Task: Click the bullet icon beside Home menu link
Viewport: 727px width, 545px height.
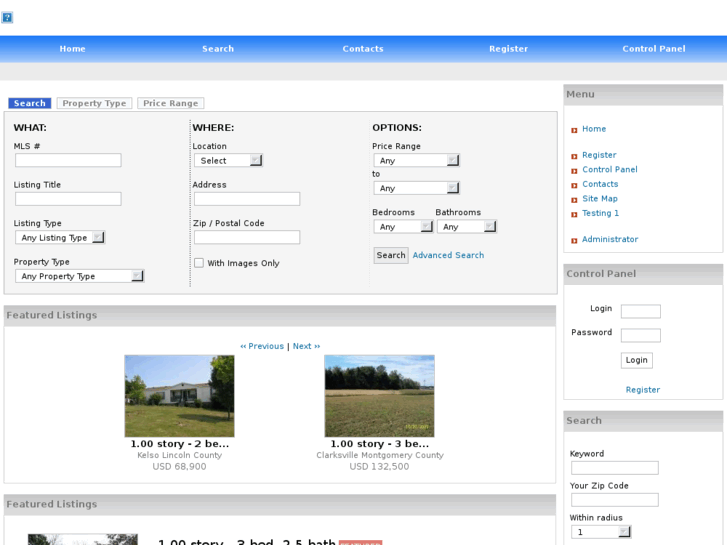Action: tap(574, 130)
